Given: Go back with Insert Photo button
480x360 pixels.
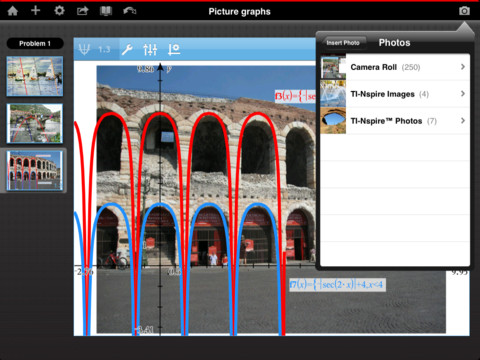Looking at the screenshot, I should 343,43.
